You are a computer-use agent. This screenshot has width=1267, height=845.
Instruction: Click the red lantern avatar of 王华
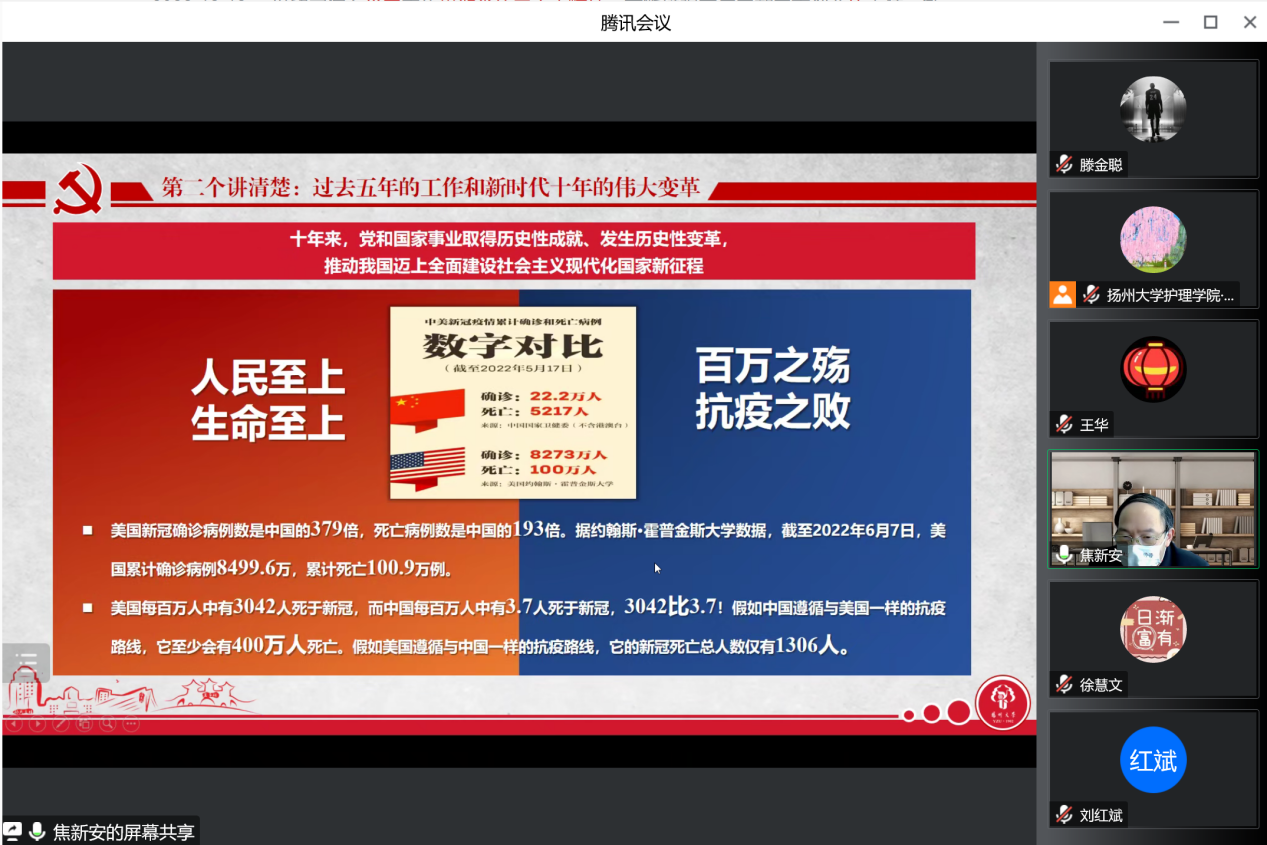(1153, 370)
